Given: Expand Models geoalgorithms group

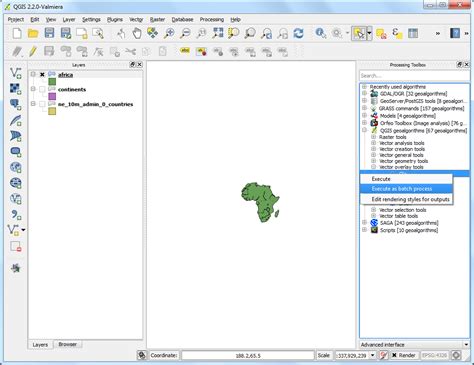Looking at the screenshot, I should click(x=364, y=116).
